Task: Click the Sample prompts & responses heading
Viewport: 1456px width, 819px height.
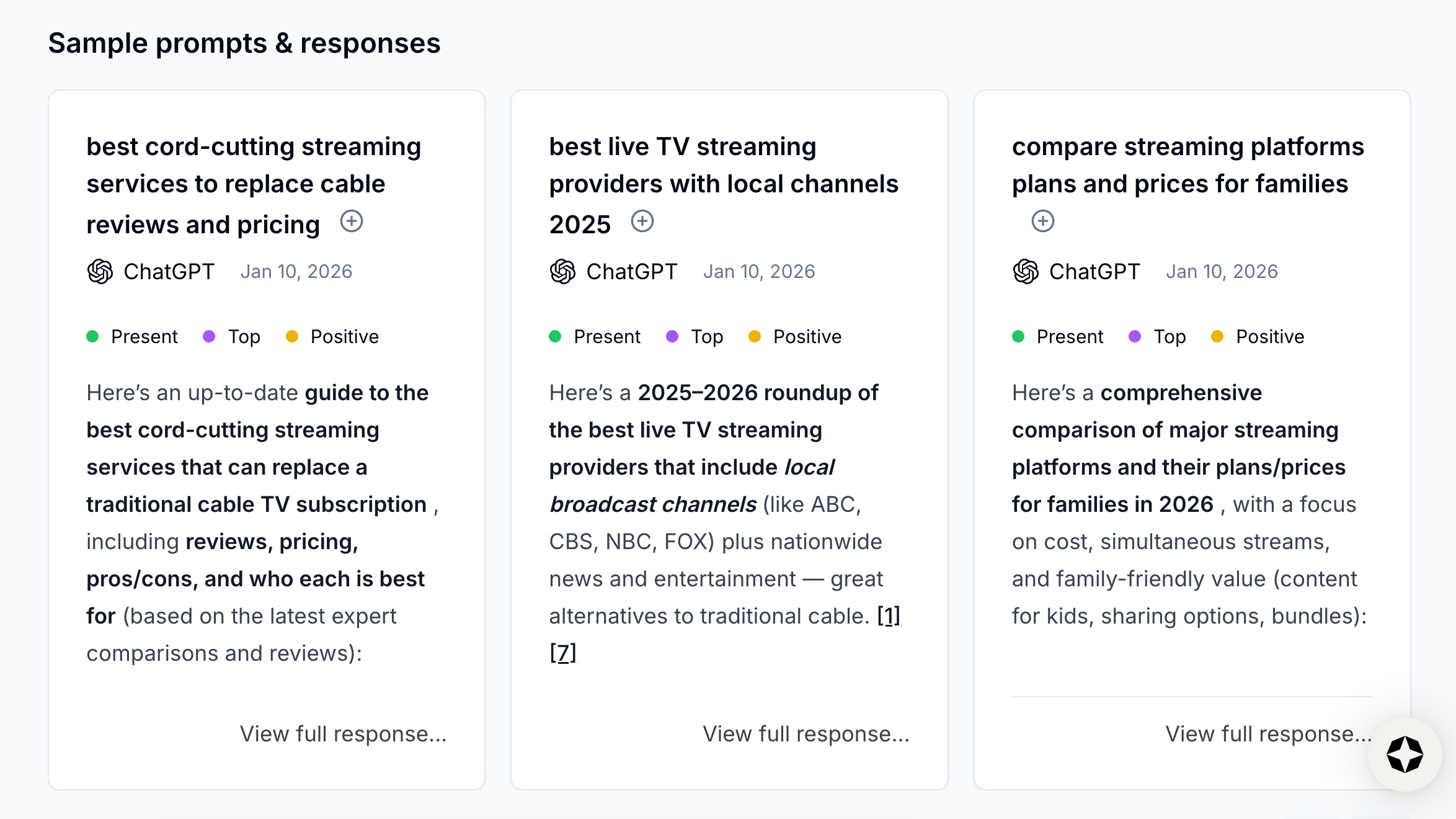Action: [x=244, y=43]
